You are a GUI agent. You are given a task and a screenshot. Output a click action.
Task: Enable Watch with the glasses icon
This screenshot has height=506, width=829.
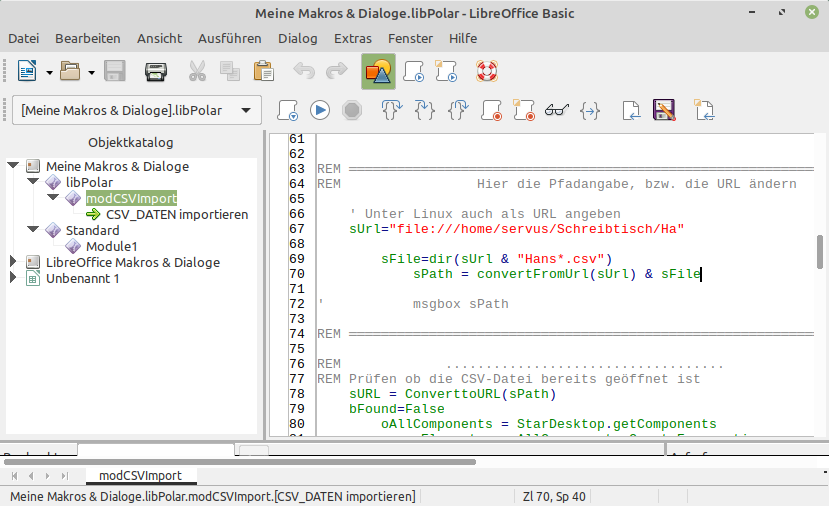(x=557, y=111)
